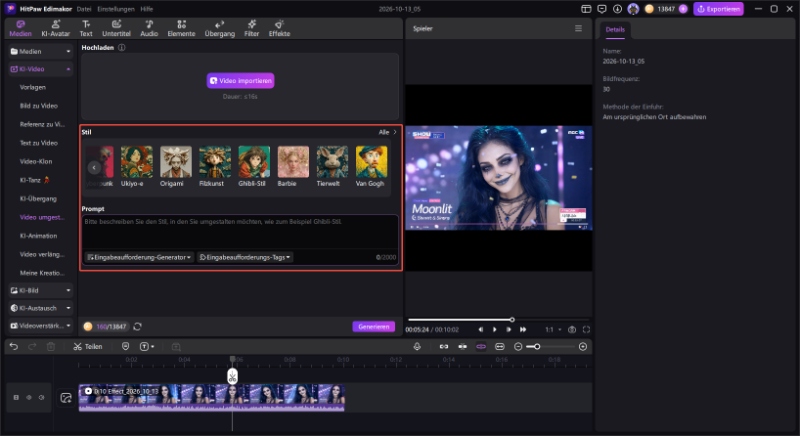Click the Exportieren button
800x436 pixels.
718,9
